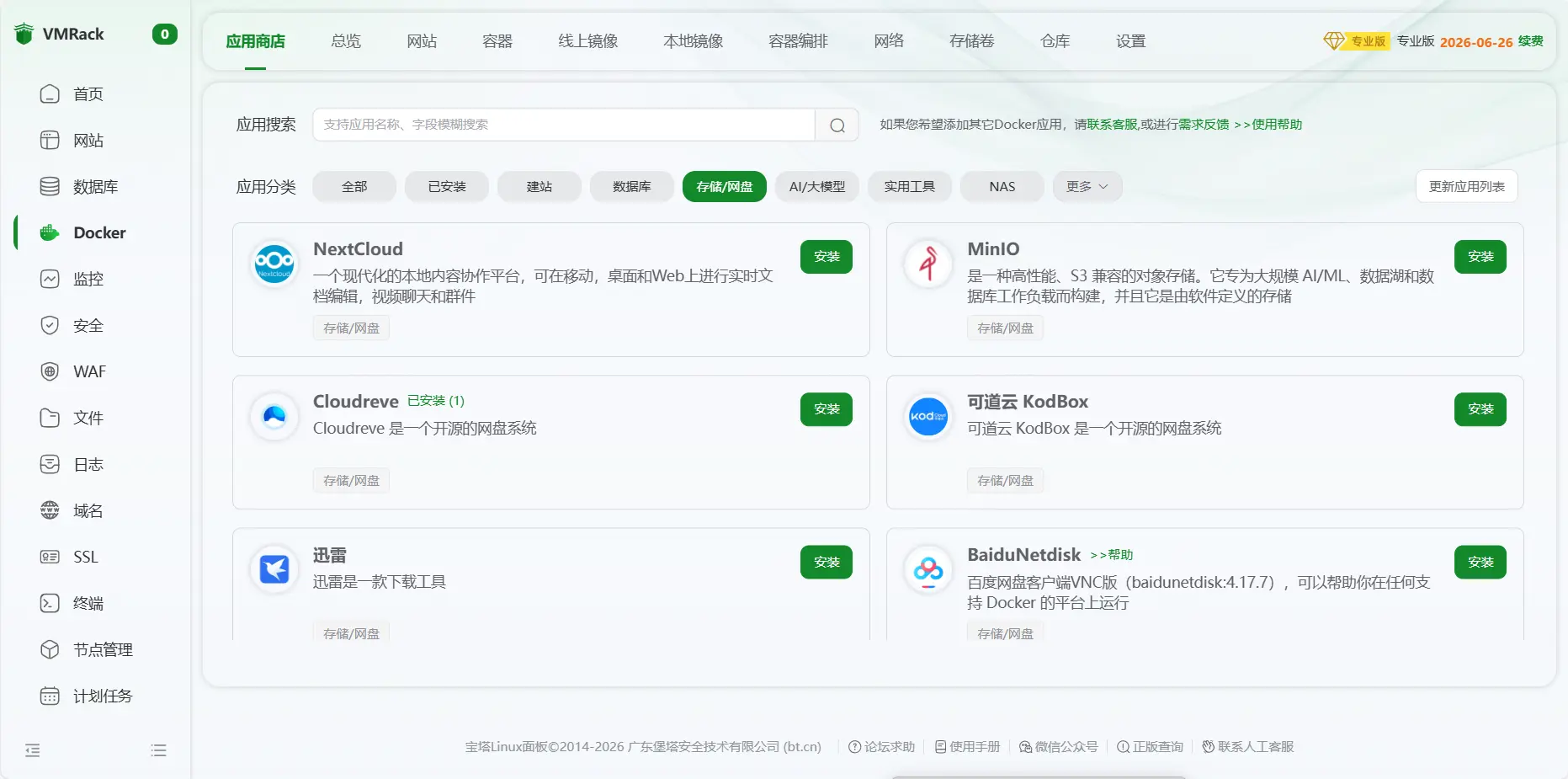The height and width of the screenshot is (779, 1568).
Task: Expand the 更多 category dropdown
Action: click(x=1087, y=187)
